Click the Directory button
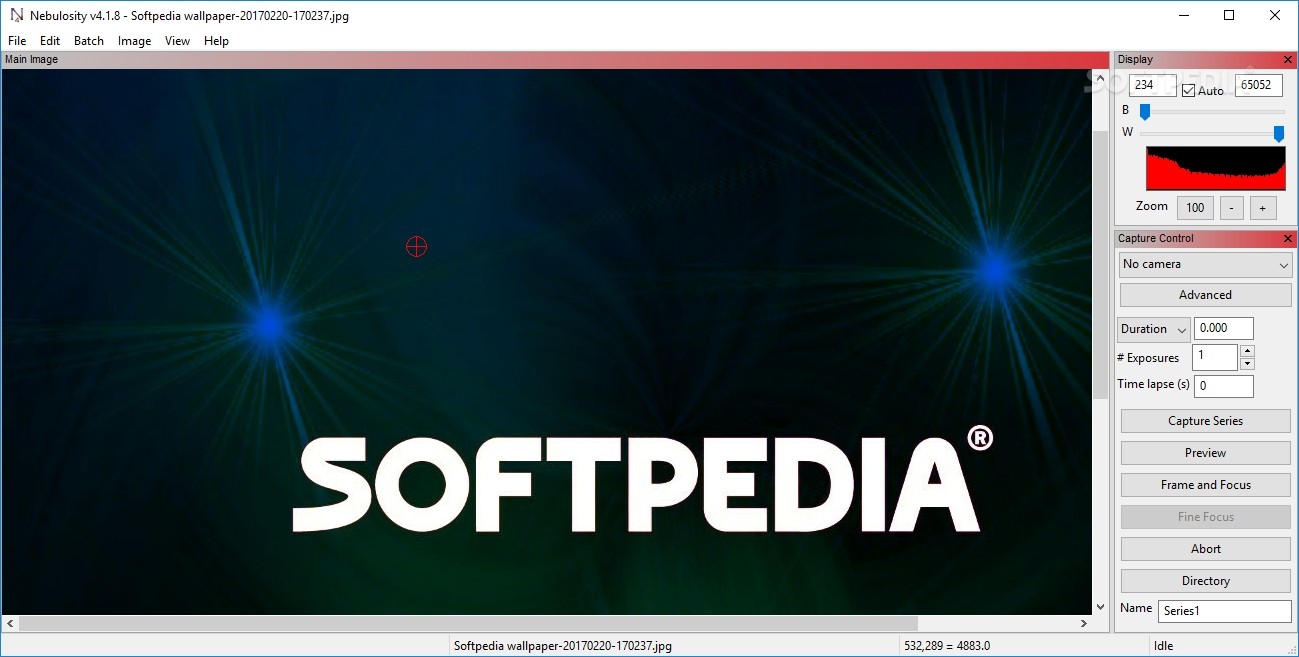This screenshot has width=1299, height=657. (x=1205, y=581)
